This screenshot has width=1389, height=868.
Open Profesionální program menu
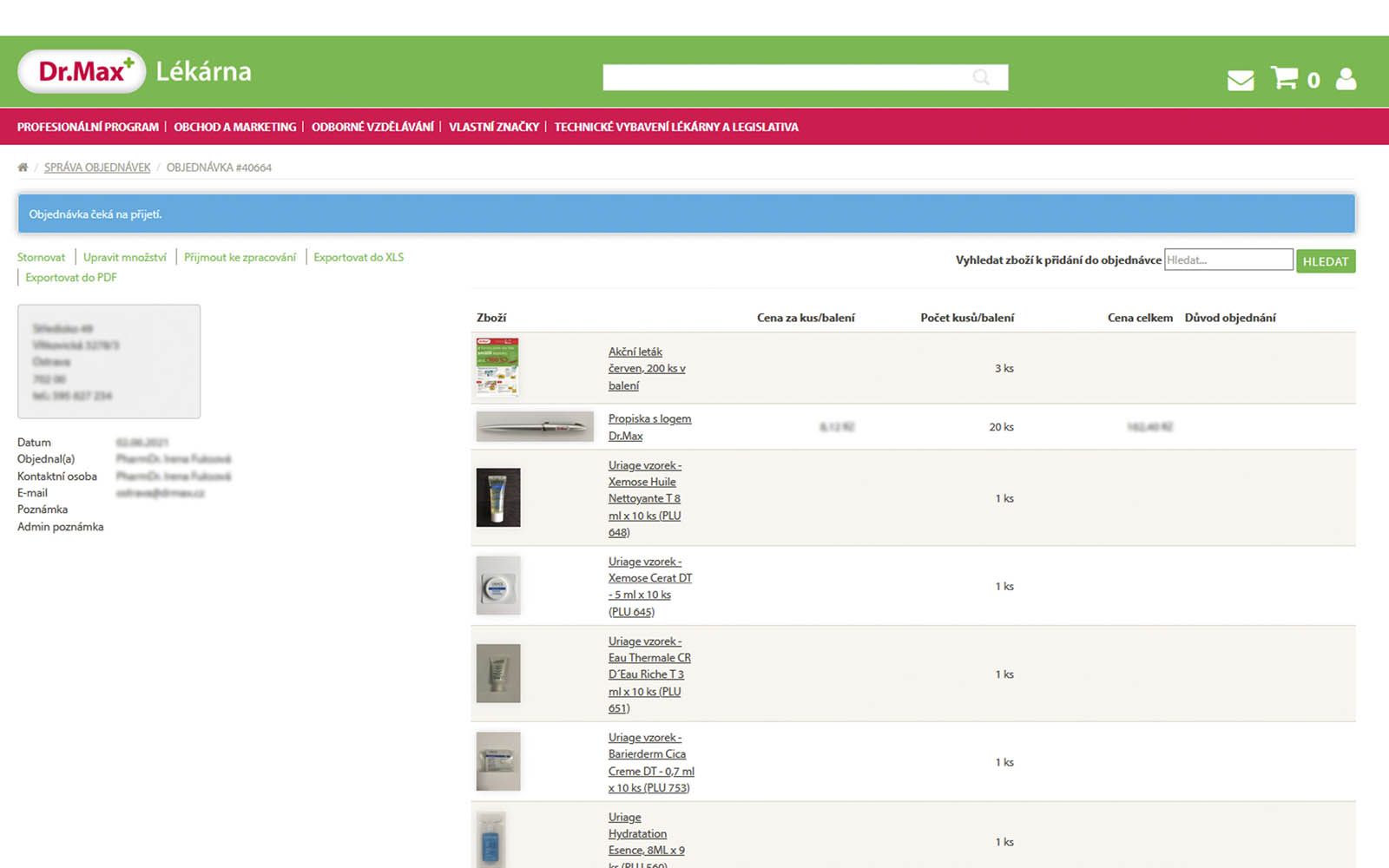click(x=88, y=127)
